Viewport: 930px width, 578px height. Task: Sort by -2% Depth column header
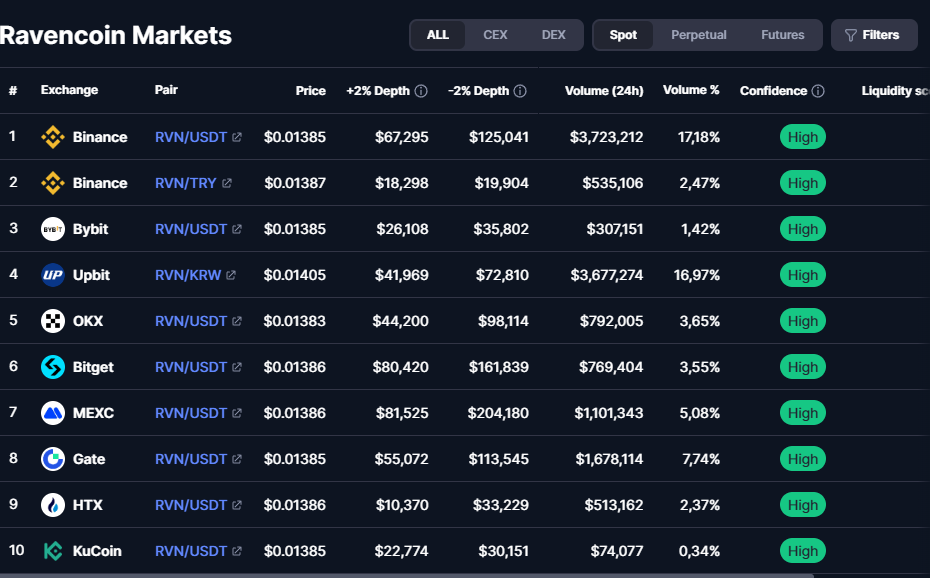click(479, 91)
